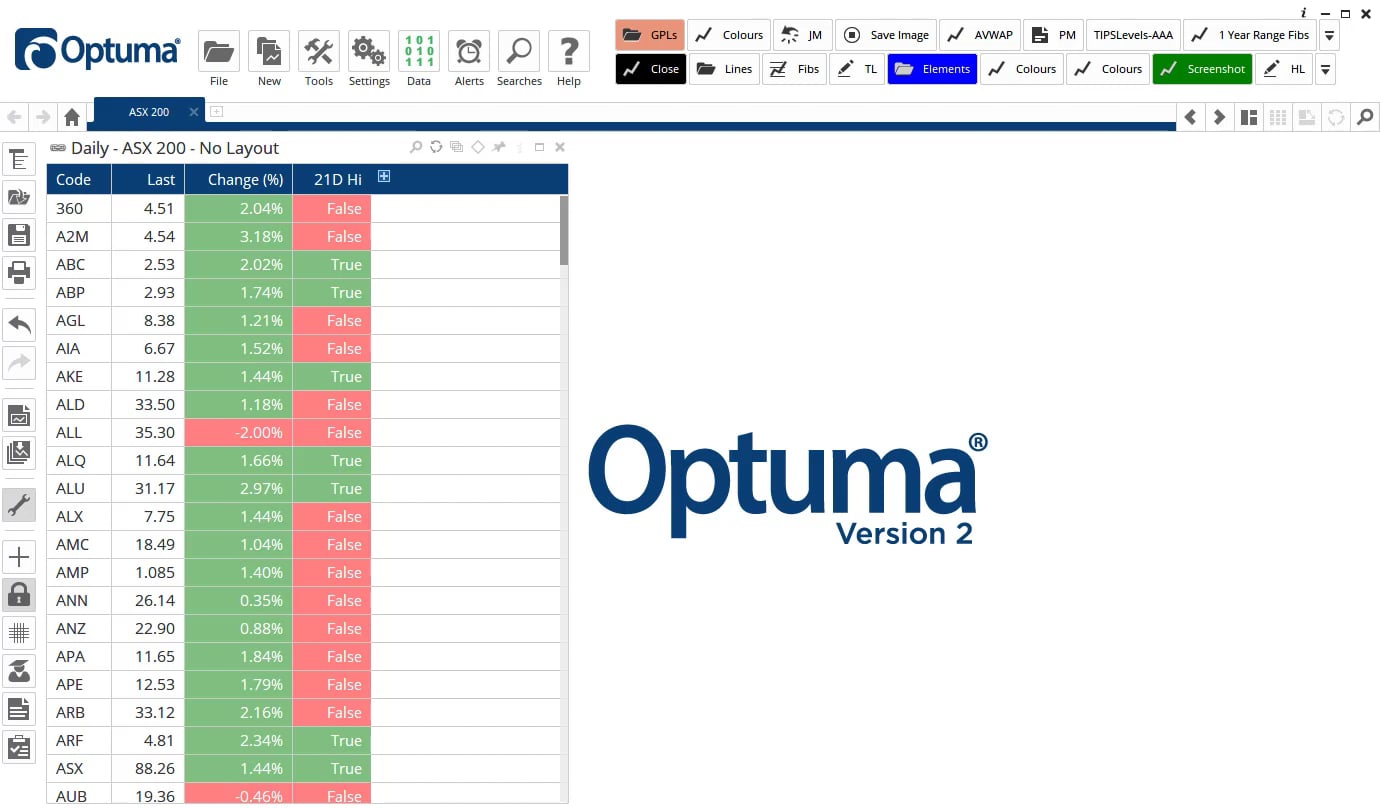The height and width of the screenshot is (808, 1380).
Task: Open the Help question mark icon
Action: (x=568, y=51)
